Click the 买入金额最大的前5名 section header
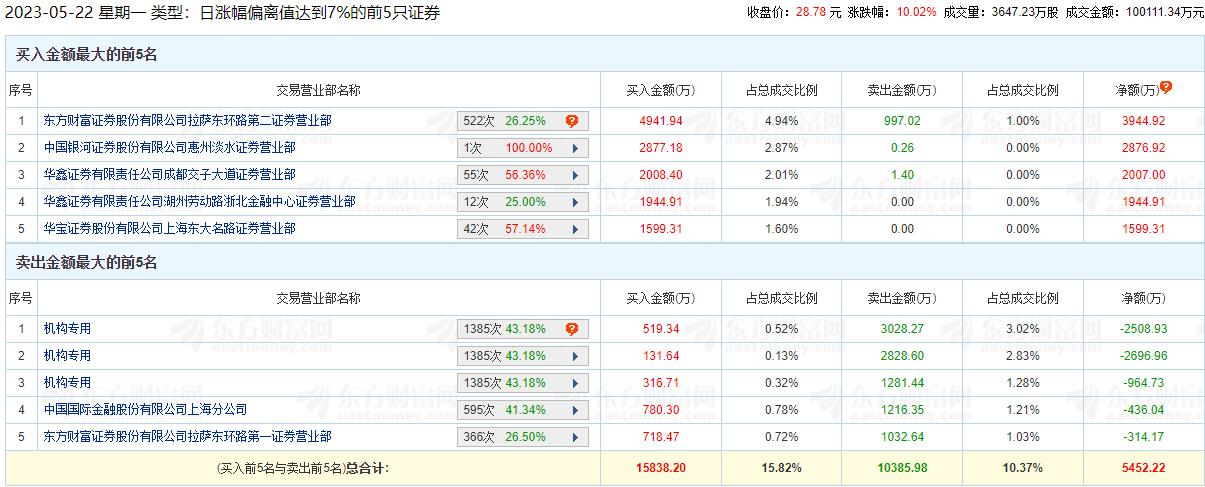Screen dimensions: 1205x487 tap(87, 55)
